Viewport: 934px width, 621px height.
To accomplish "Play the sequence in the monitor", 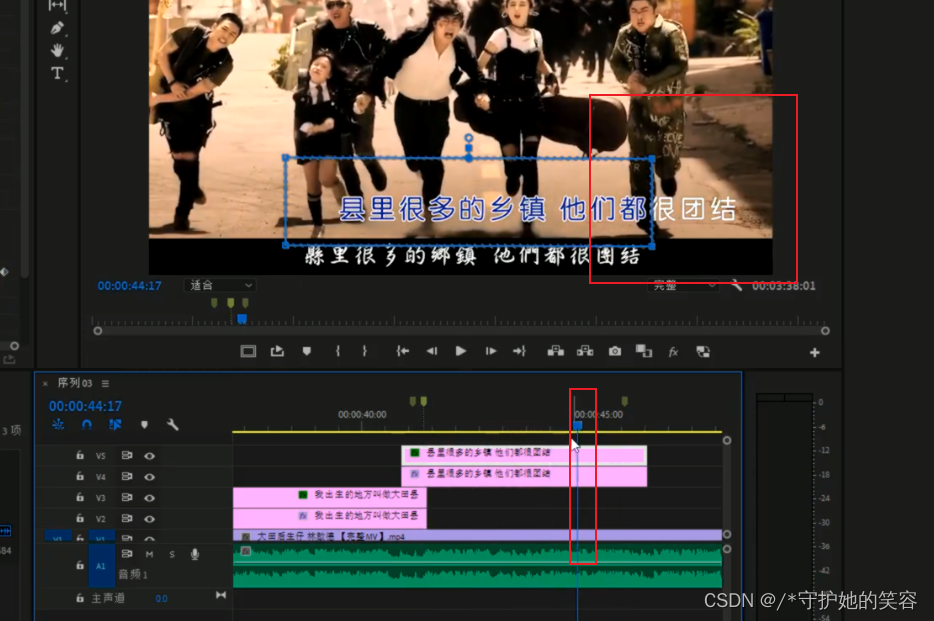I will pyautogui.click(x=460, y=351).
